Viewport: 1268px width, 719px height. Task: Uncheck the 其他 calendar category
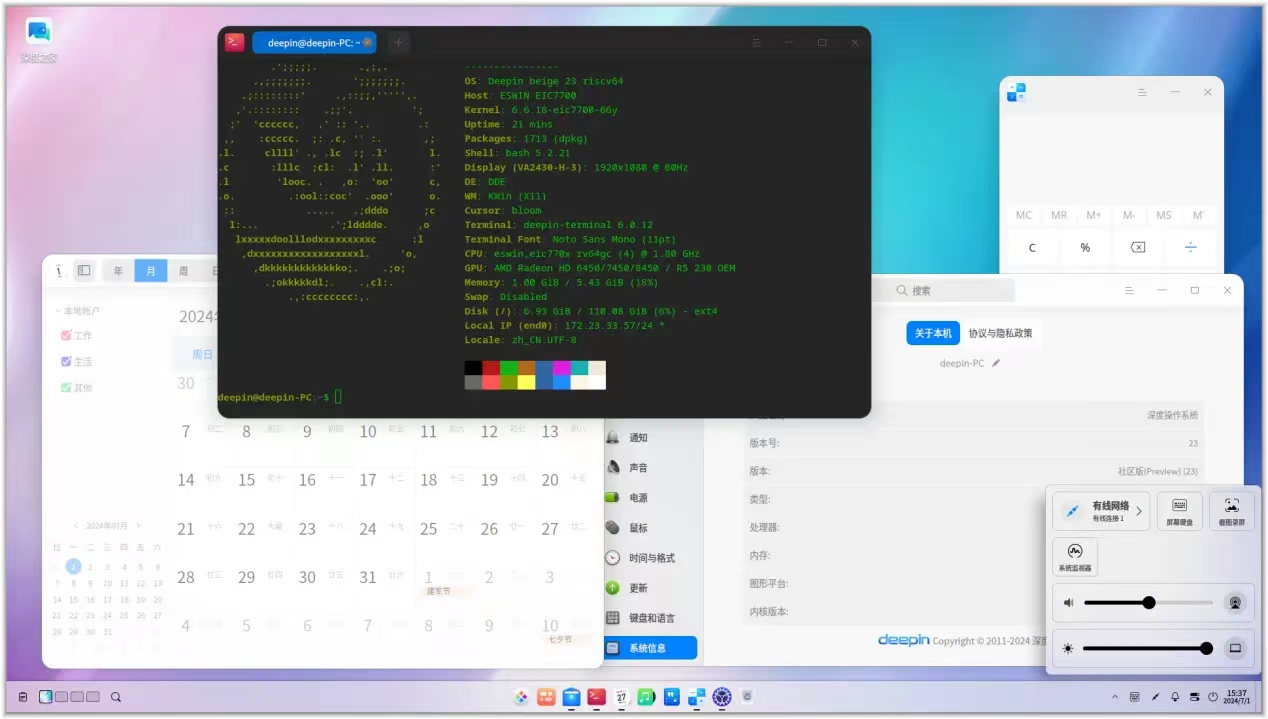[65, 387]
